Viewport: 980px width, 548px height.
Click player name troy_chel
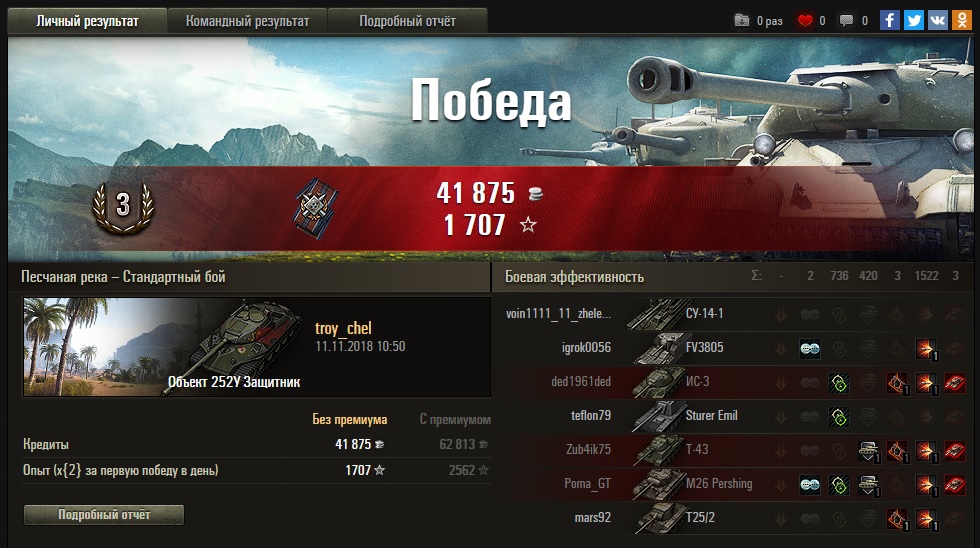pyautogui.click(x=343, y=328)
